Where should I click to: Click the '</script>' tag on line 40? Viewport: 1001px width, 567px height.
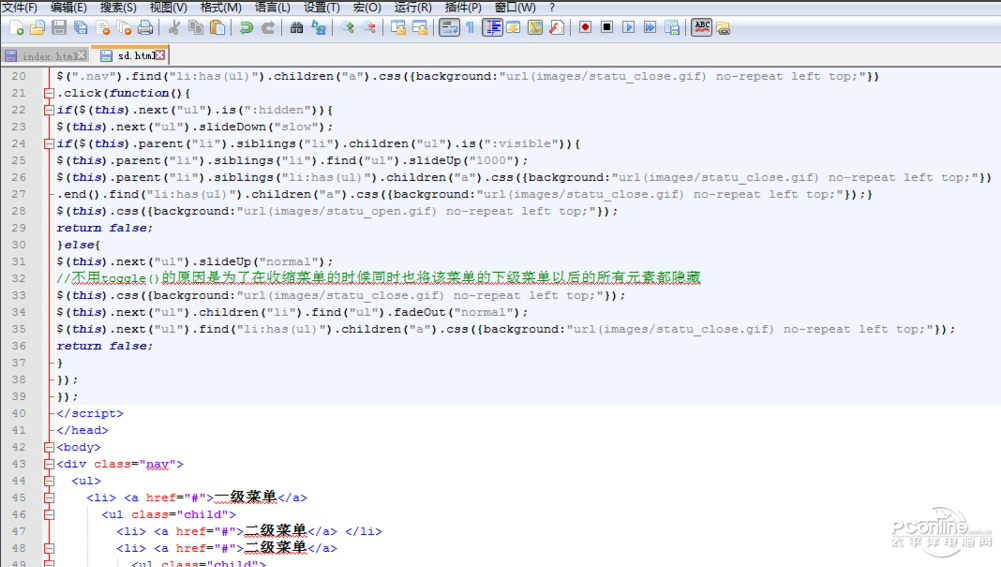click(x=90, y=413)
